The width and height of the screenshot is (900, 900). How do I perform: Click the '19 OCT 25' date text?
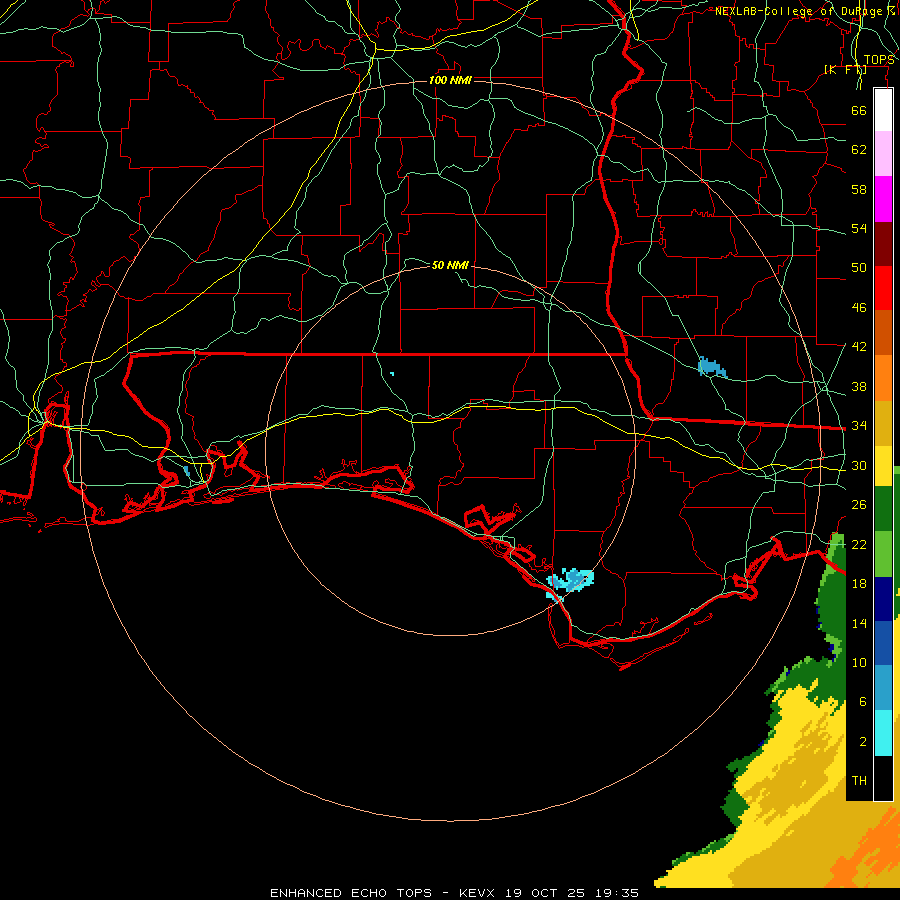(545, 893)
